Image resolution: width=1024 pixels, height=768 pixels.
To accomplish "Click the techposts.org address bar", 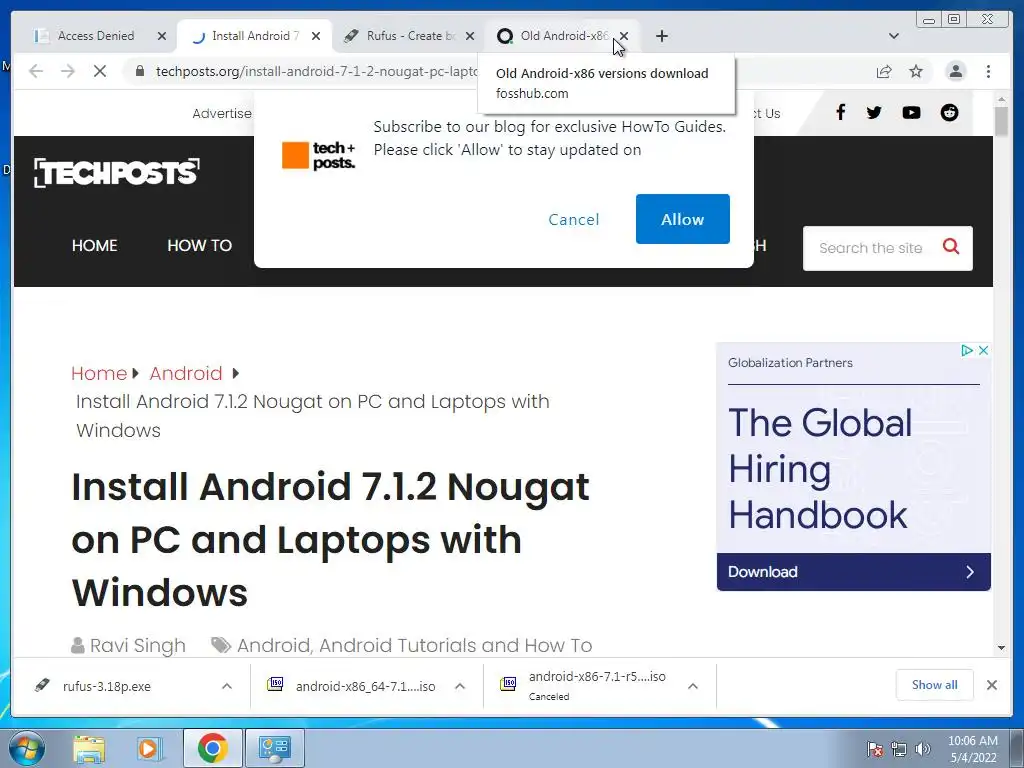I will [x=317, y=71].
